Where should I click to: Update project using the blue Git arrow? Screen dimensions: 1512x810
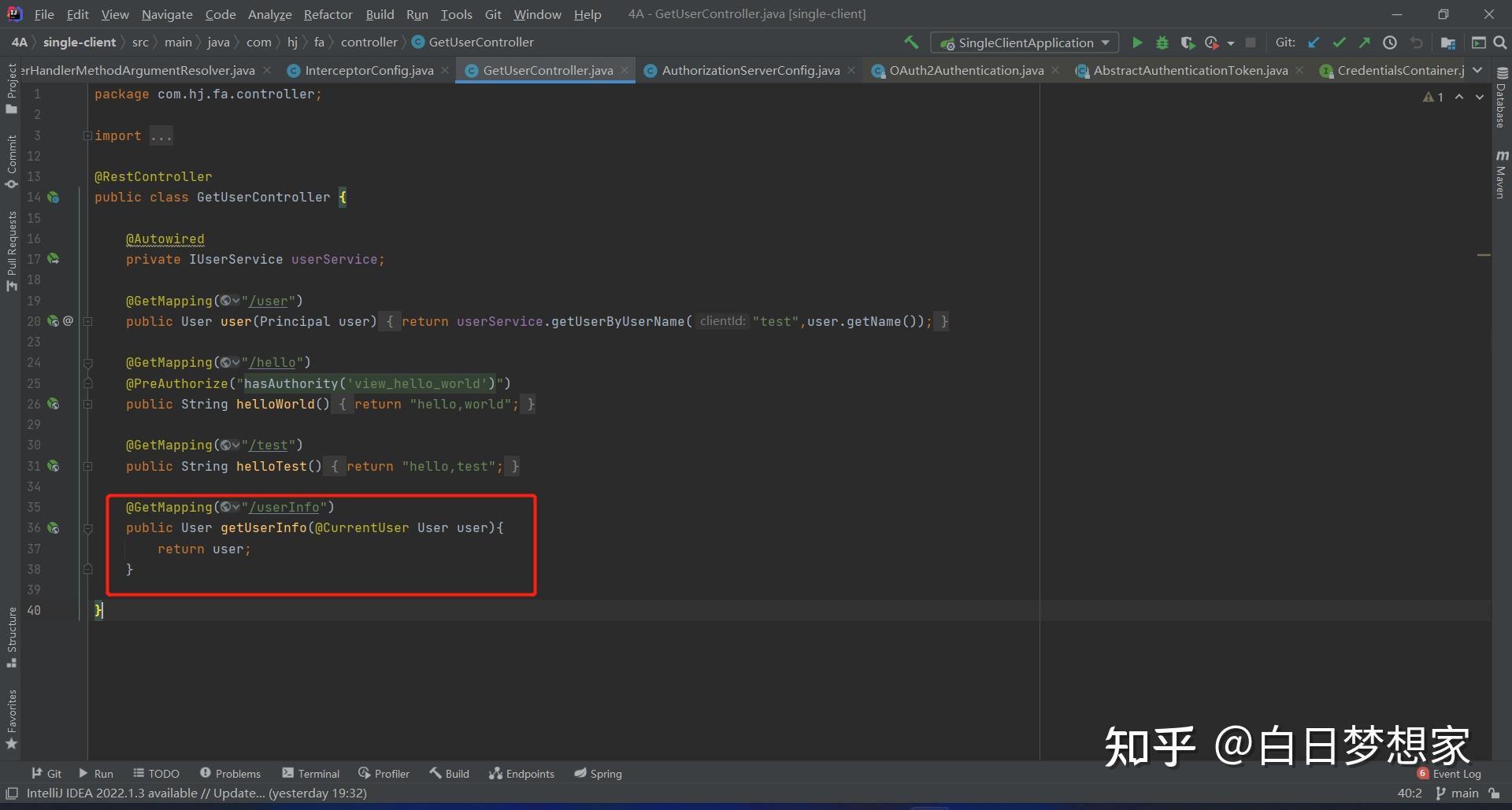1314,43
